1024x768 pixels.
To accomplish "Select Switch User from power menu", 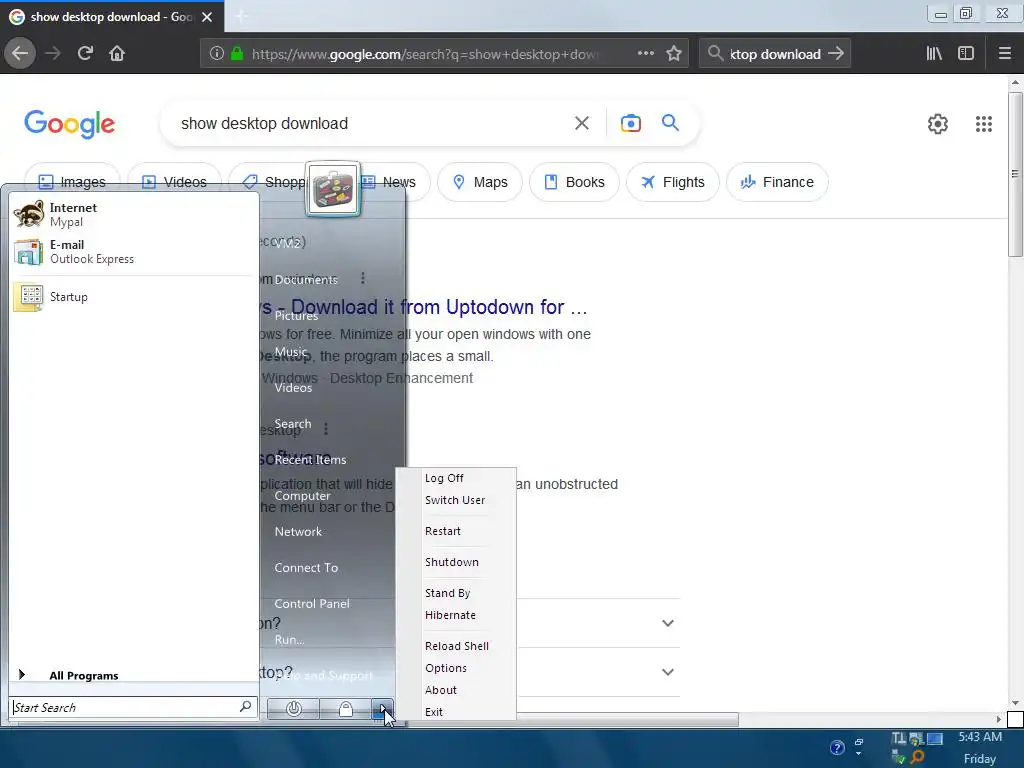I will tap(456, 500).
